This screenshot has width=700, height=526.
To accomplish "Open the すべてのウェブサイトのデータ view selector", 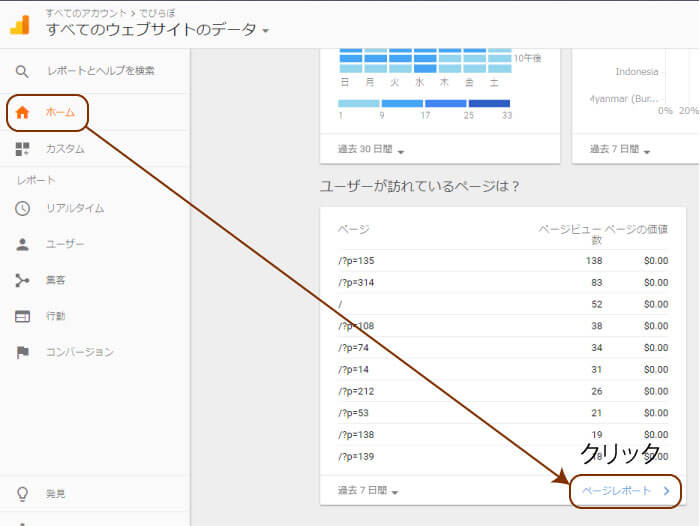I will pyautogui.click(x=157, y=30).
